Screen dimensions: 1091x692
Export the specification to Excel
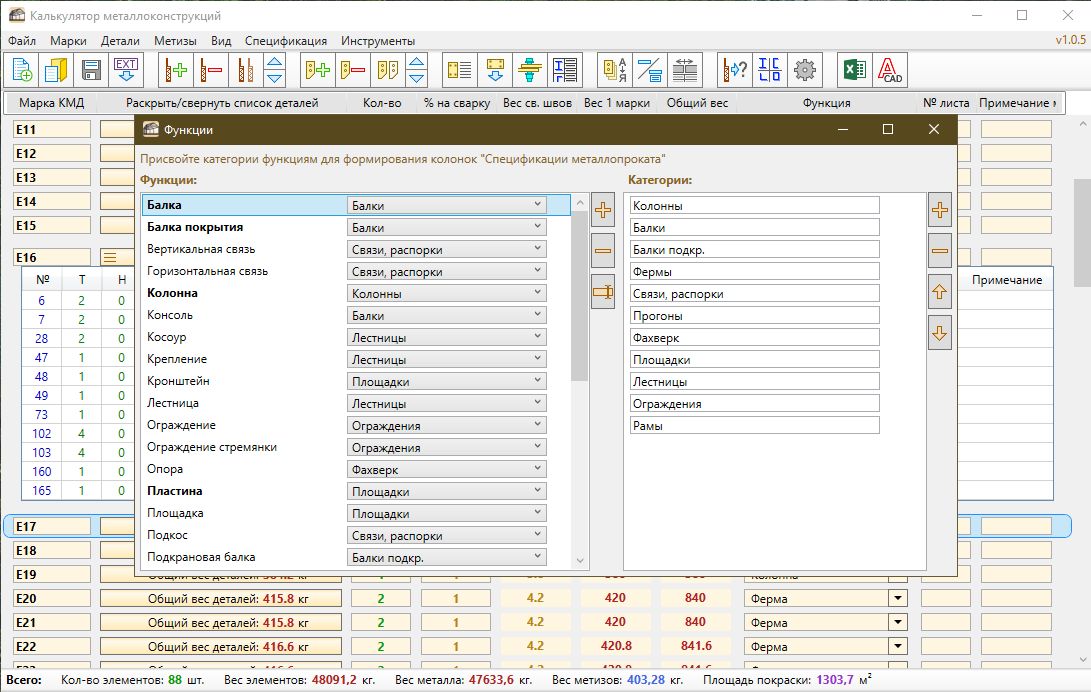[853, 70]
